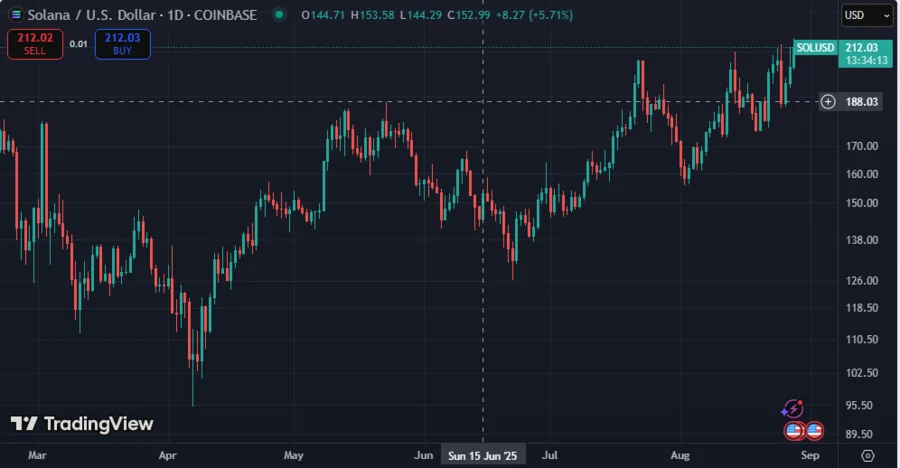
Task: Click the Sep label on time axis
Action: (810, 455)
